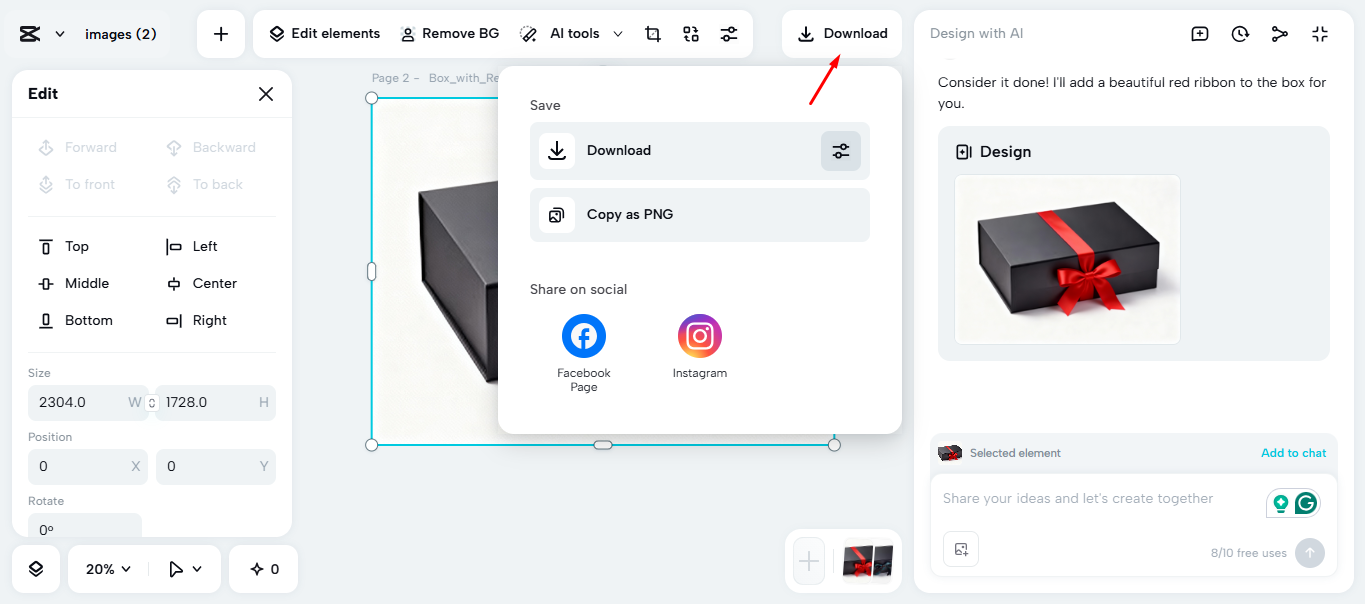The width and height of the screenshot is (1365, 604).
Task: Click the bottom-left canvas corner handle
Action: [x=372, y=445]
